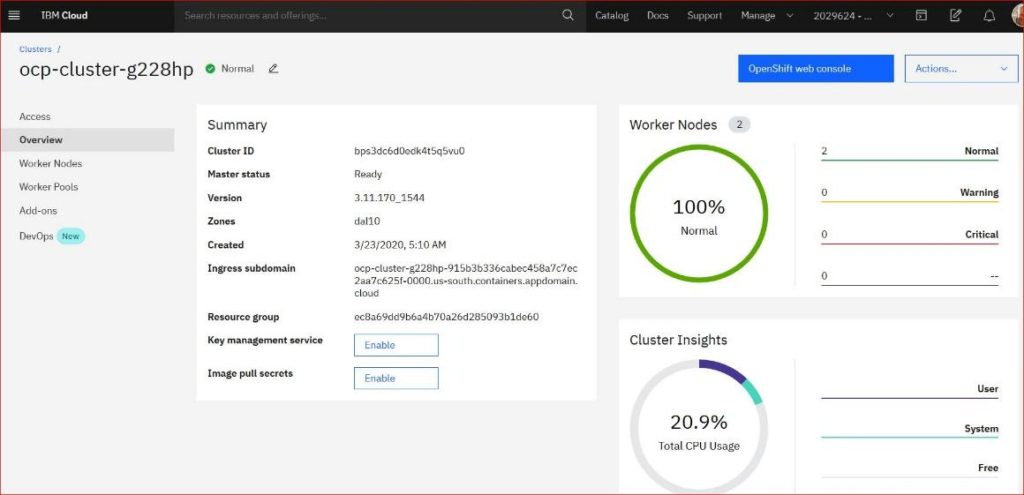
Task: Expand the Manage dropdown menu
Action: pos(767,16)
